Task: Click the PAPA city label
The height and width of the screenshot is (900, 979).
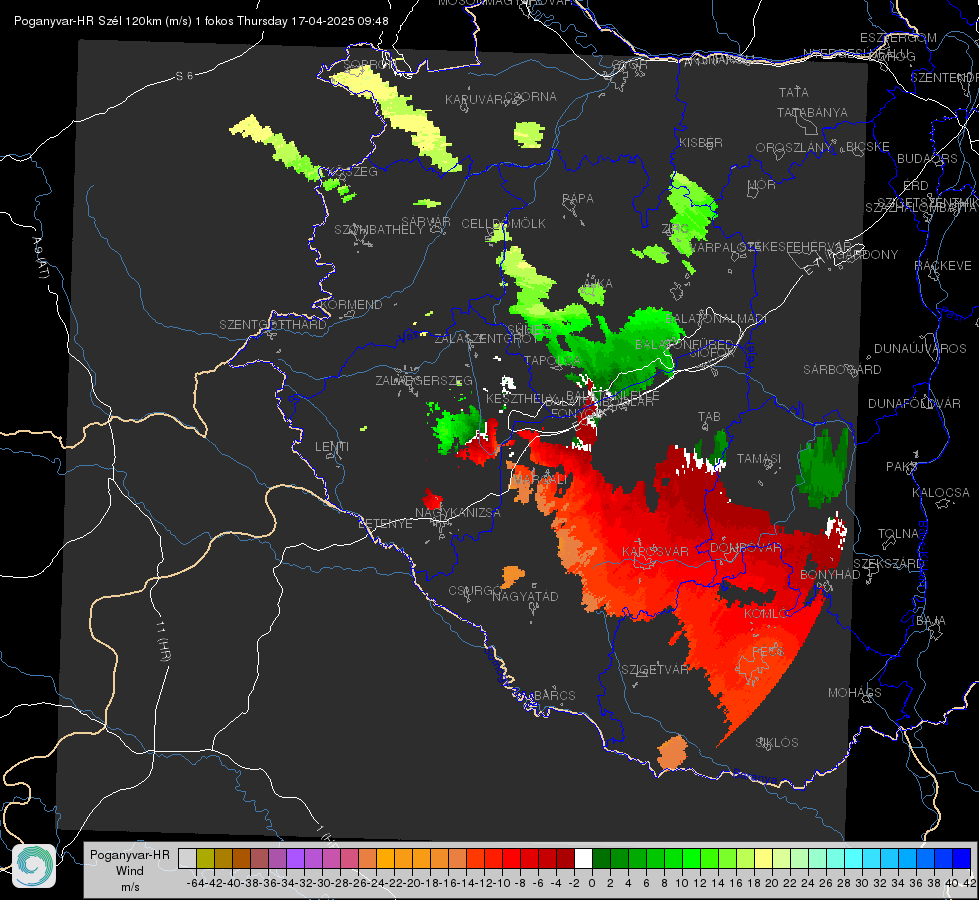Action: tap(578, 199)
